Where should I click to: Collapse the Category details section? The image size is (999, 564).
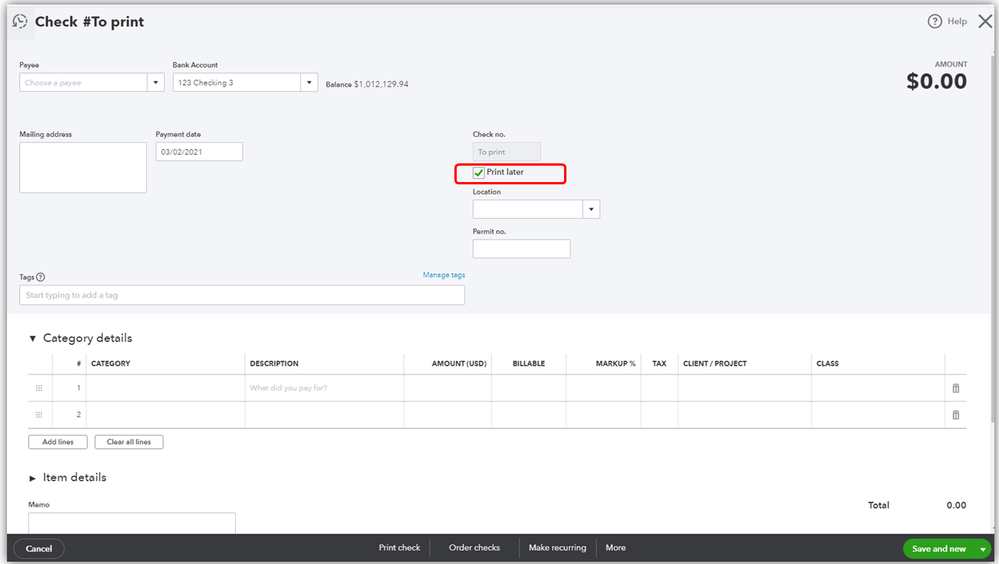[32, 339]
